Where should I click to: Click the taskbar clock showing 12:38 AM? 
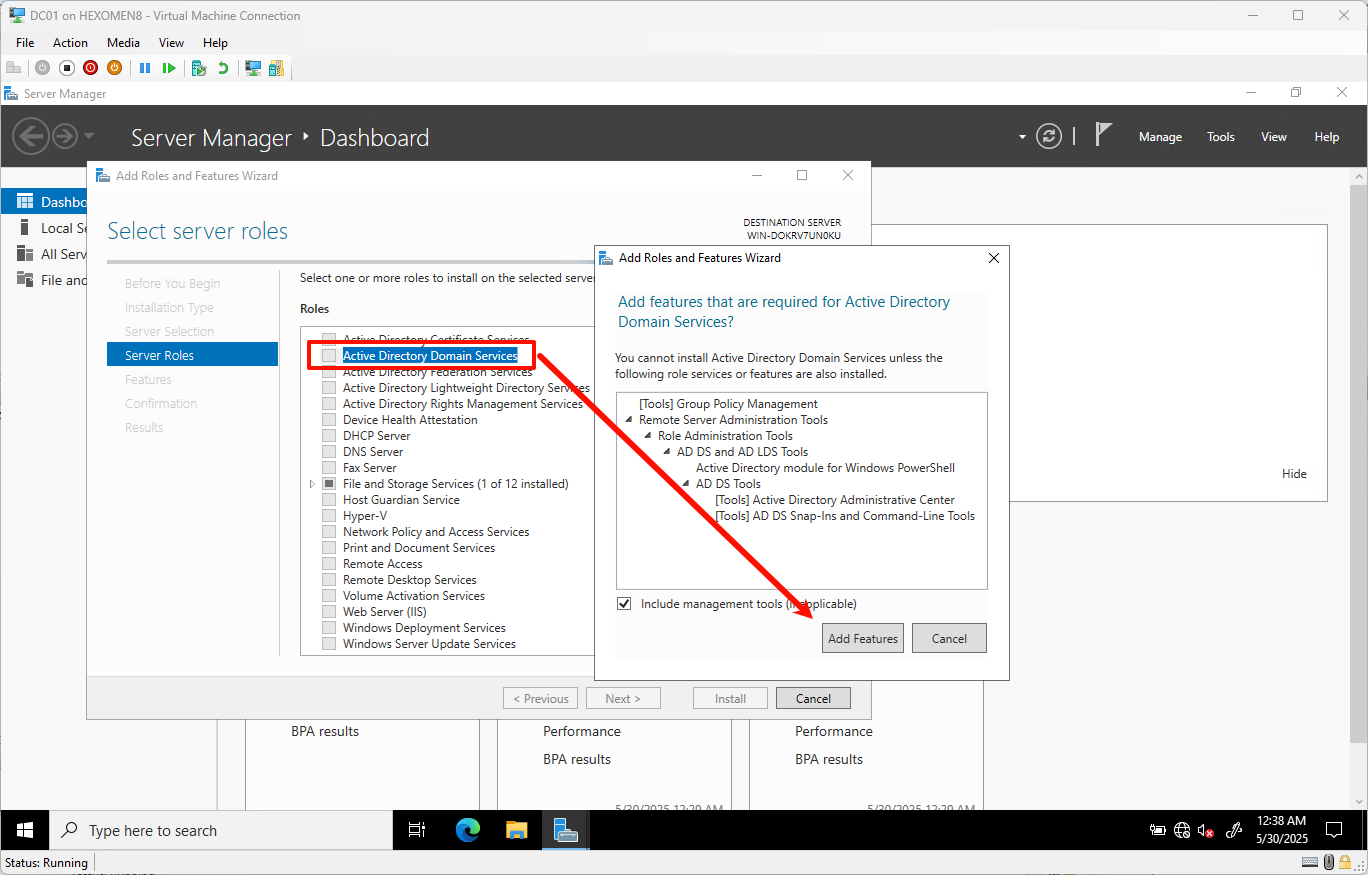tap(1281, 830)
